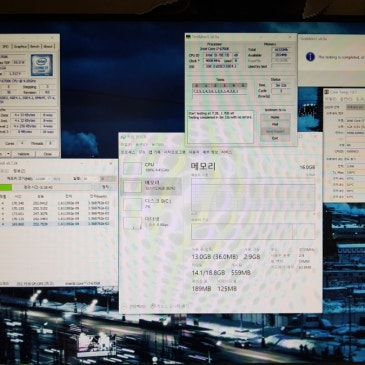
Task: Select the 메모리 item in the performance sidebar
Action: [151, 186]
